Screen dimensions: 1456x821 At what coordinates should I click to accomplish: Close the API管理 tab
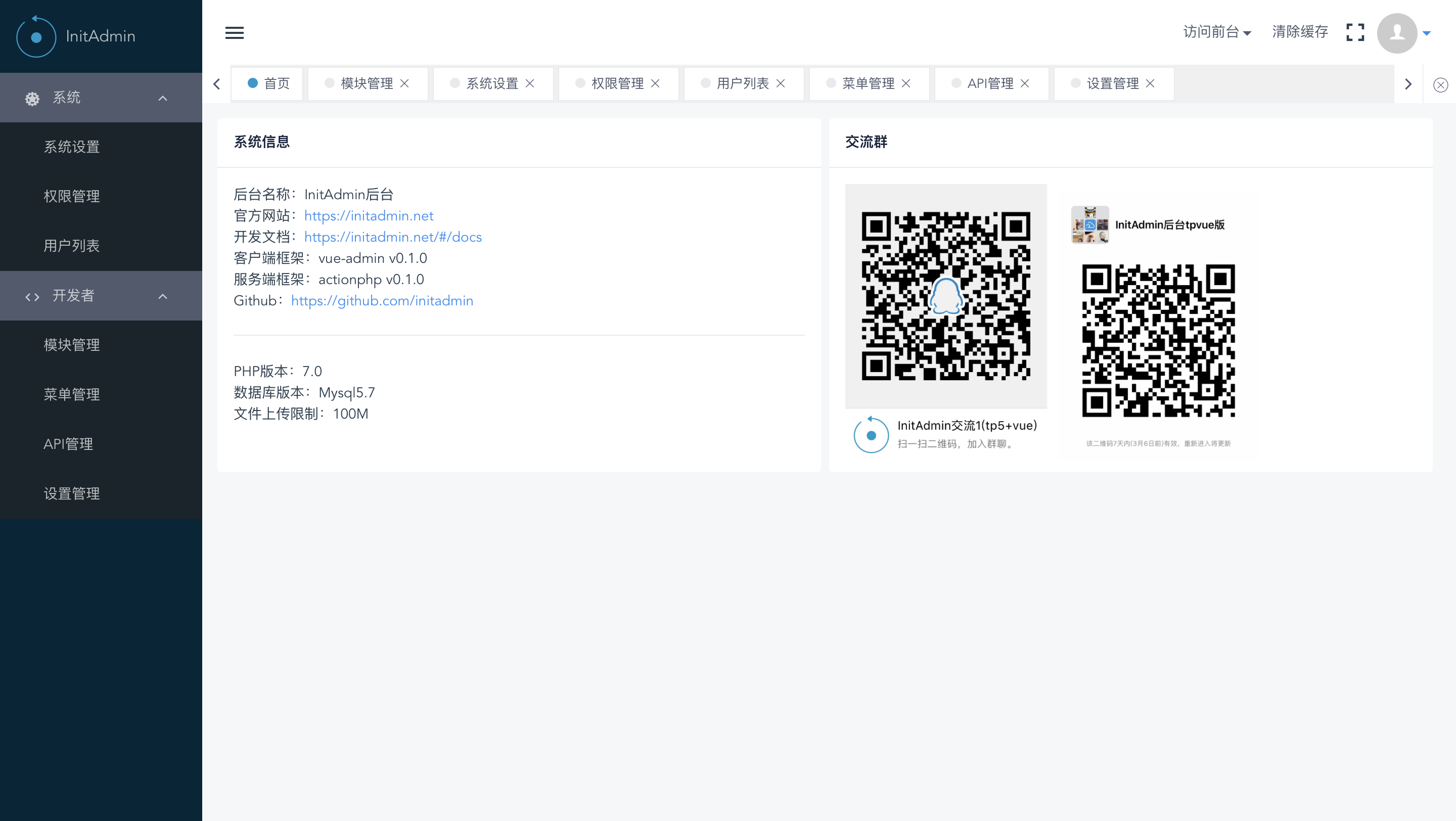point(1025,83)
